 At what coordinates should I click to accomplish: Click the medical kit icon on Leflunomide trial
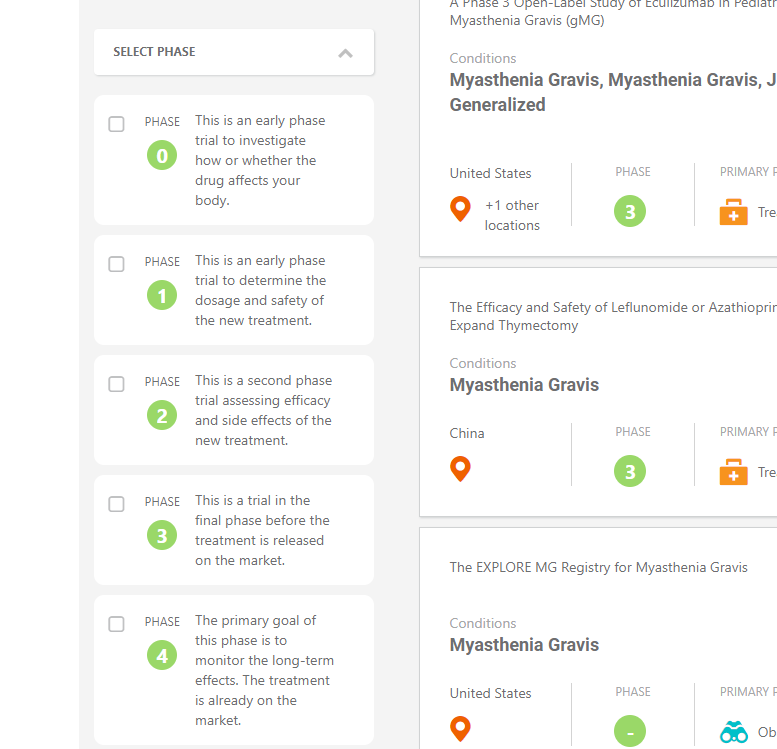coord(733,471)
